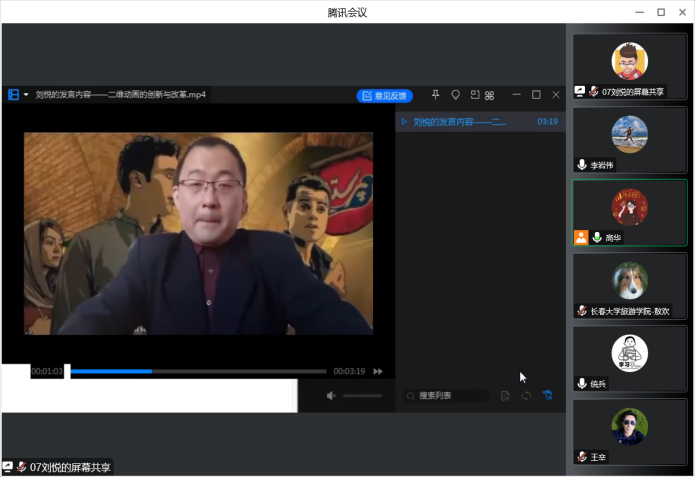Click the 腾讯会议 window title
695x477 pixels.
[347, 13]
